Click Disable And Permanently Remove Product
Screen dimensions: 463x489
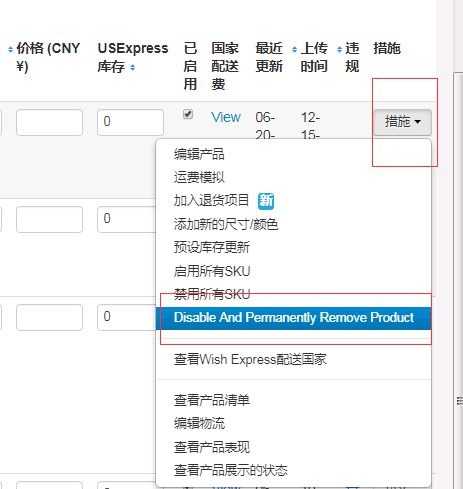(294, 318)
